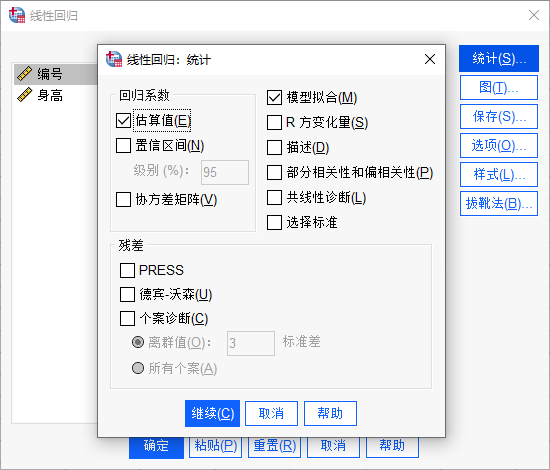The image size is (550, 470).
Task: Open 样式(L)... in 线性回归 window
Action: 499,174
